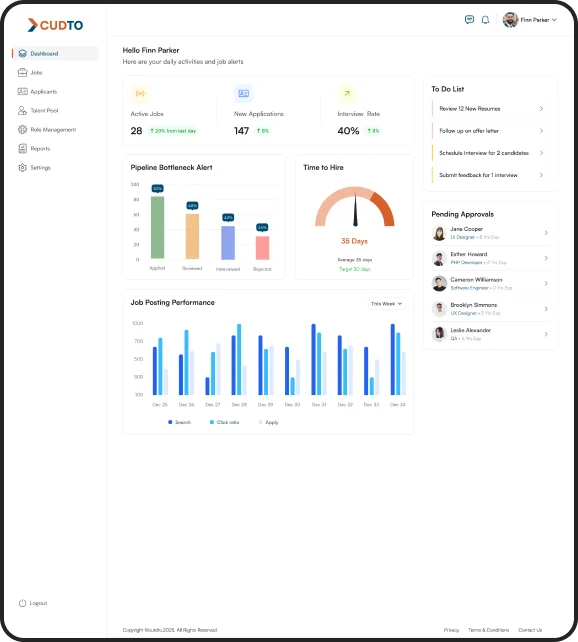Click the Time to Hire gauge needle
This screenshot has height=642, width=578.
point(355,210)
